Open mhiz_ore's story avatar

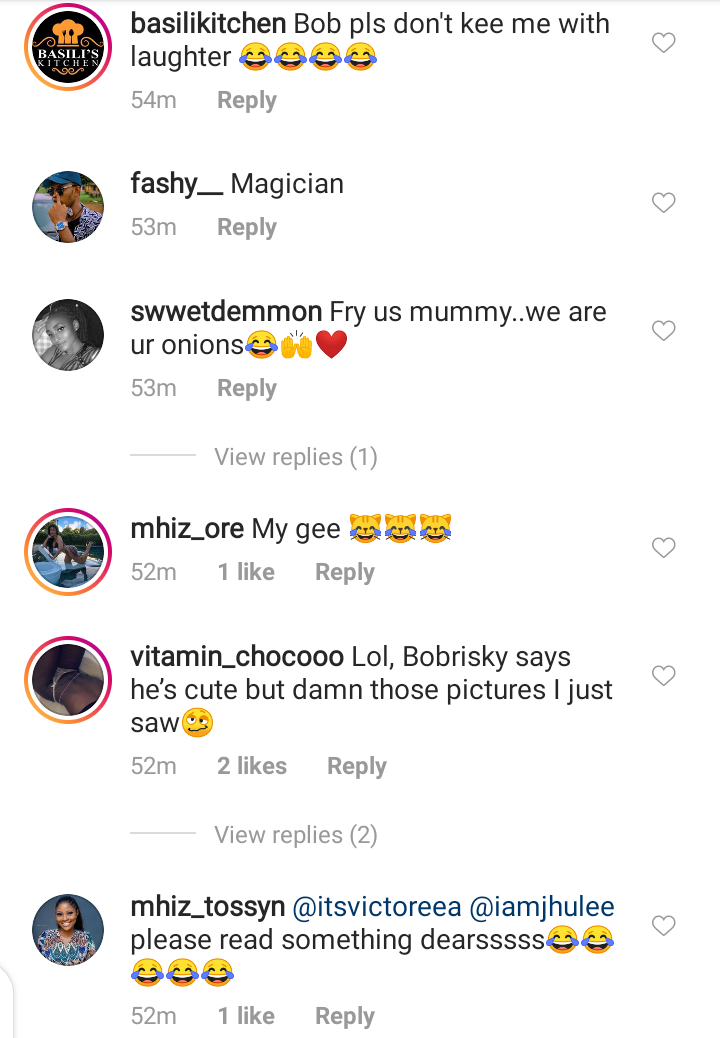click(x=68, y=552)
